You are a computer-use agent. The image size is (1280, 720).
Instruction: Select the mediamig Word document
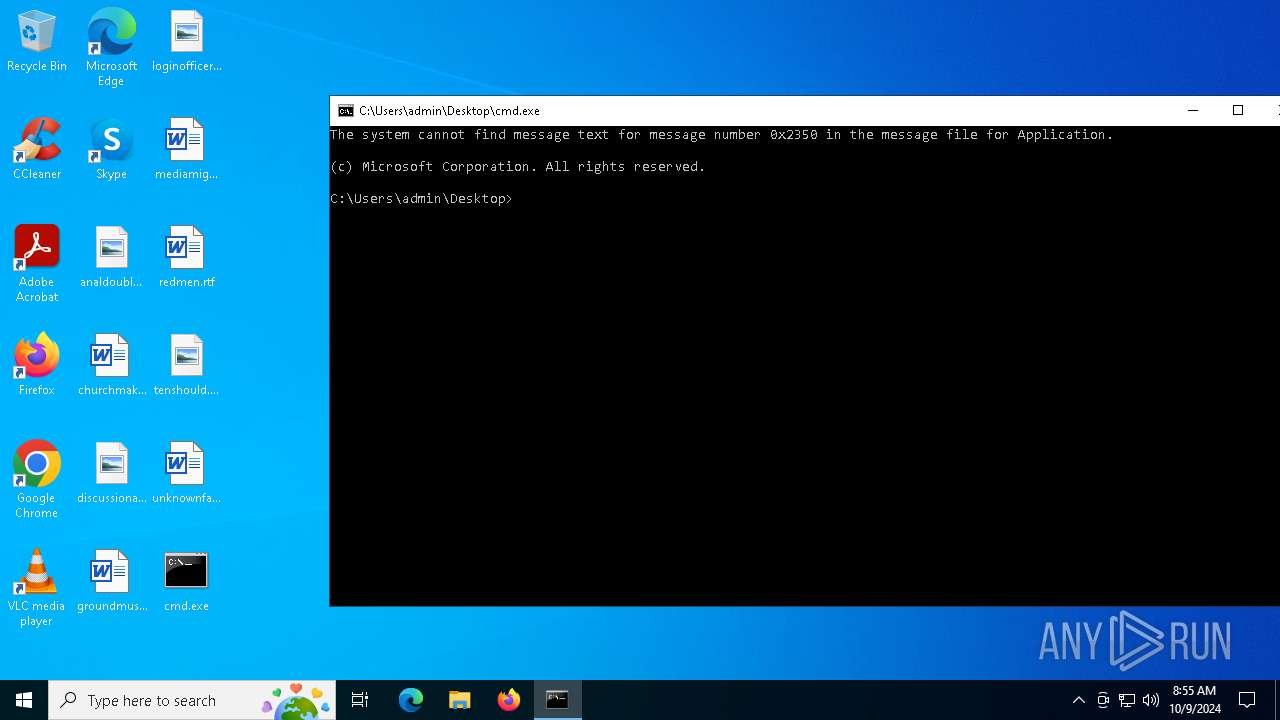point(187,150)
